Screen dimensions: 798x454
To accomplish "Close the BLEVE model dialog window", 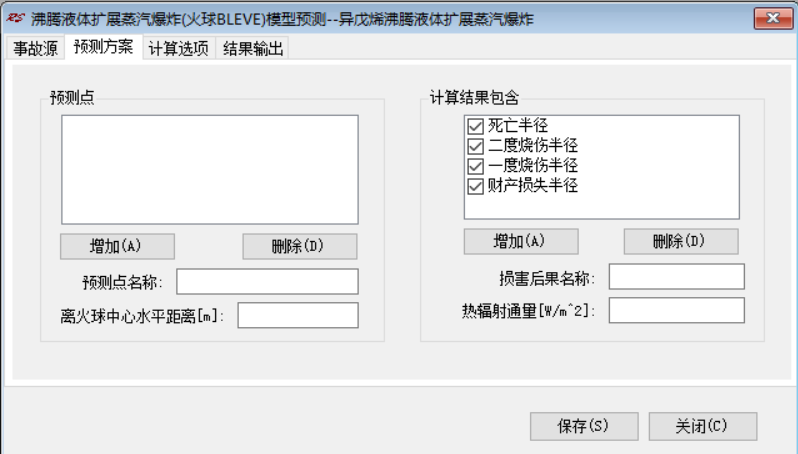I will coord(773,18).
